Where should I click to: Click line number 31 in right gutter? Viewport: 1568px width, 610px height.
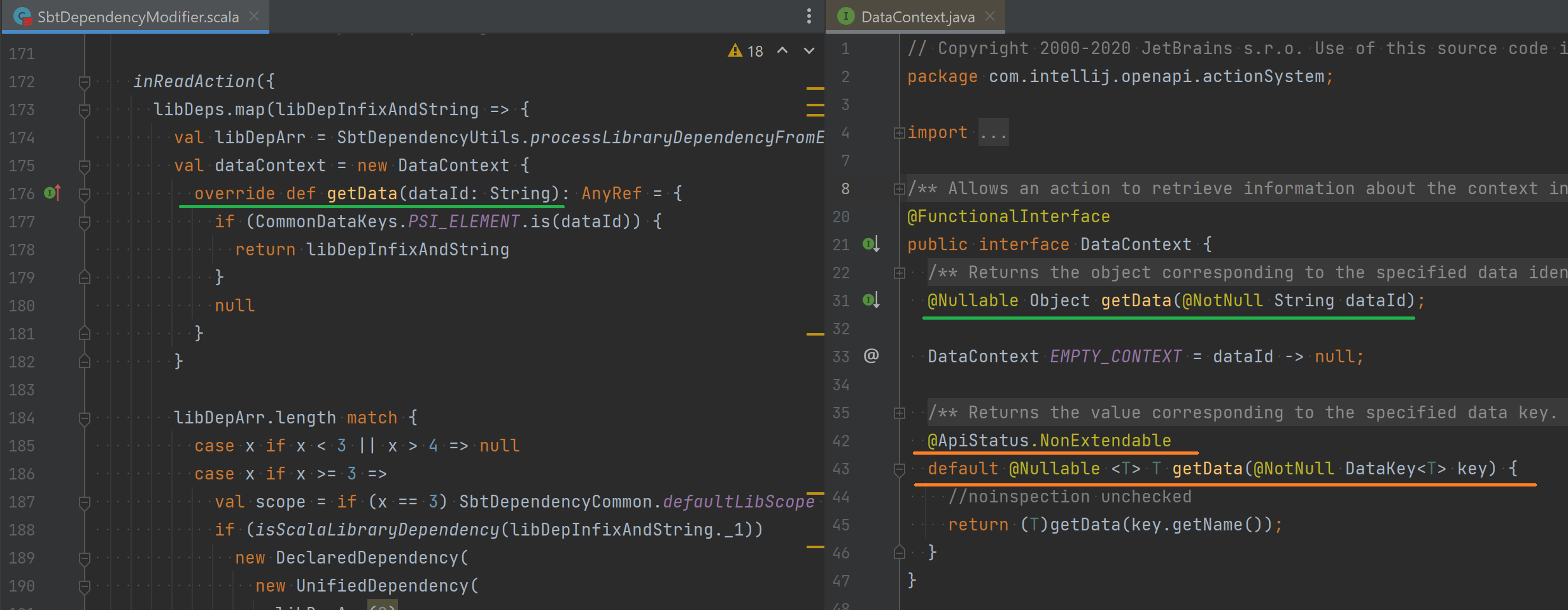point(841,301)
